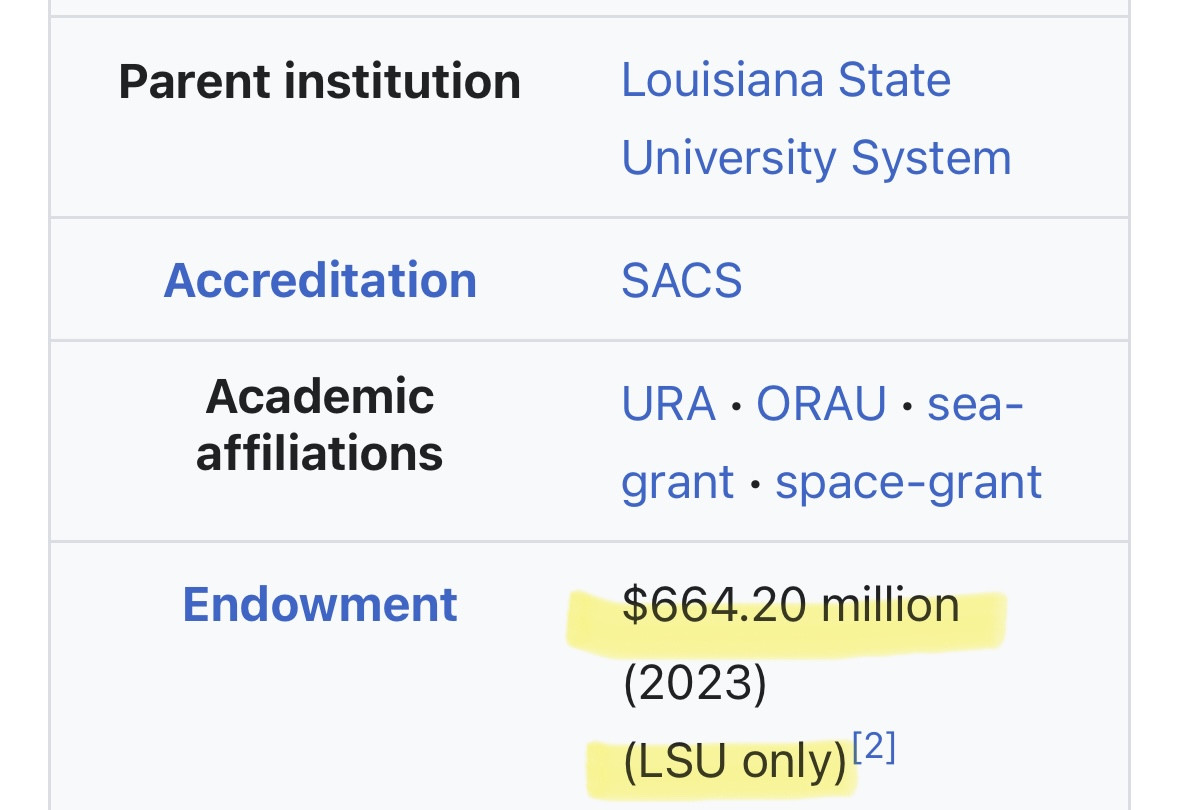
Task: Click the (2023) endowment year text
Action: click(694, 684)
